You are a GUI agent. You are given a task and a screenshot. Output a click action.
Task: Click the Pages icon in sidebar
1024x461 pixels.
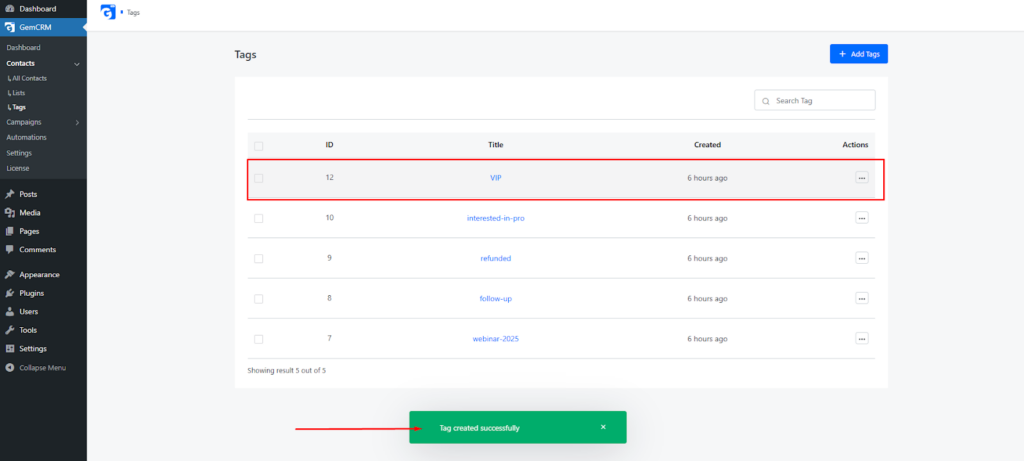(x=10, y=231)
